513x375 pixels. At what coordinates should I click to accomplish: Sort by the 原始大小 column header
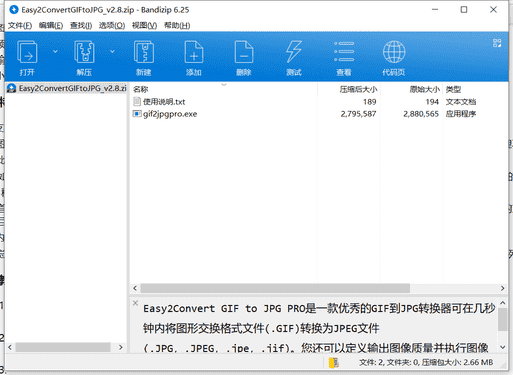click(x=425, y=89)
